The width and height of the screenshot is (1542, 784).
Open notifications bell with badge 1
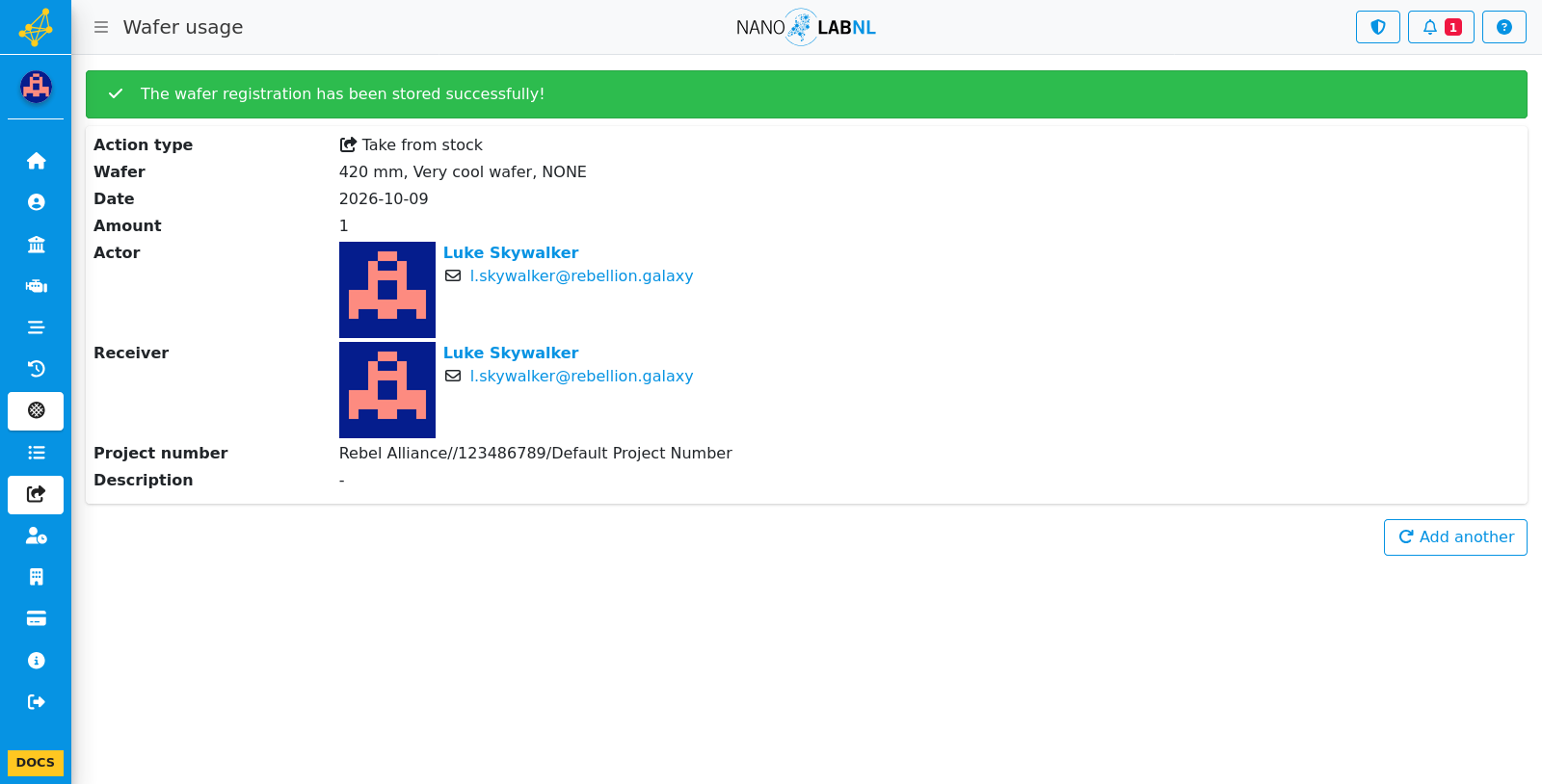[x=1441, y=27]
